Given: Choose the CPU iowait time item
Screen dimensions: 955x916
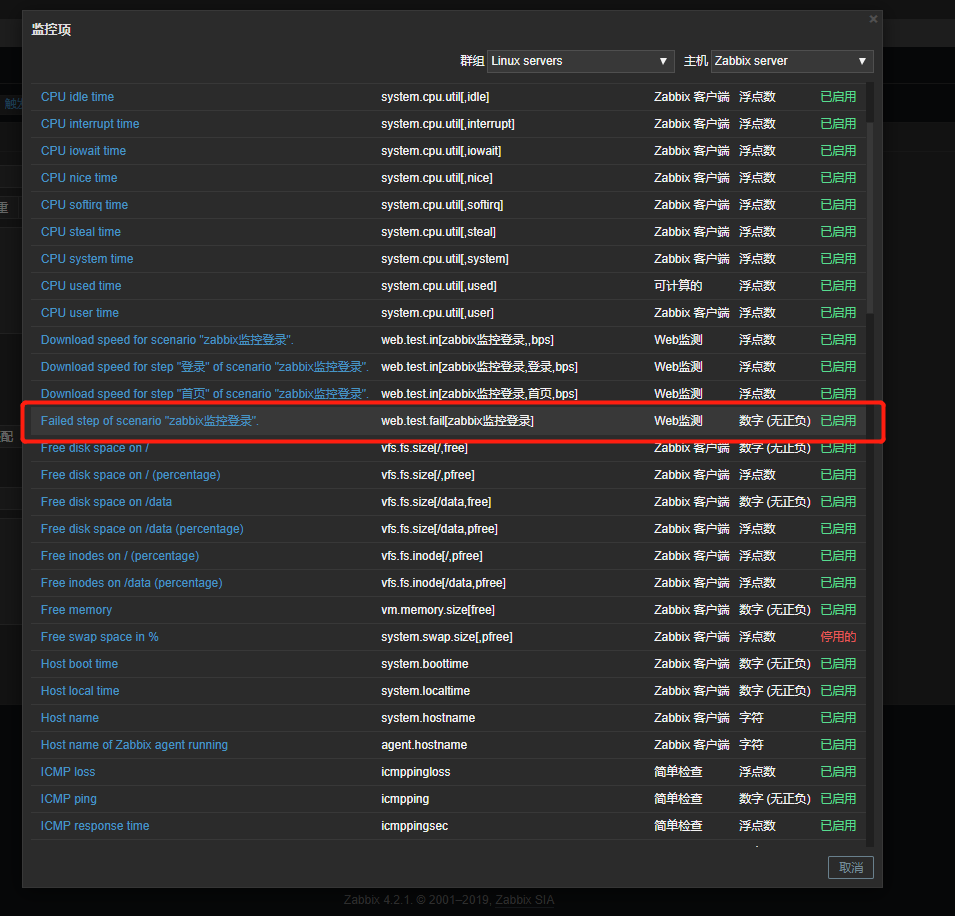Looking at the screenshot, I should 83,151.
